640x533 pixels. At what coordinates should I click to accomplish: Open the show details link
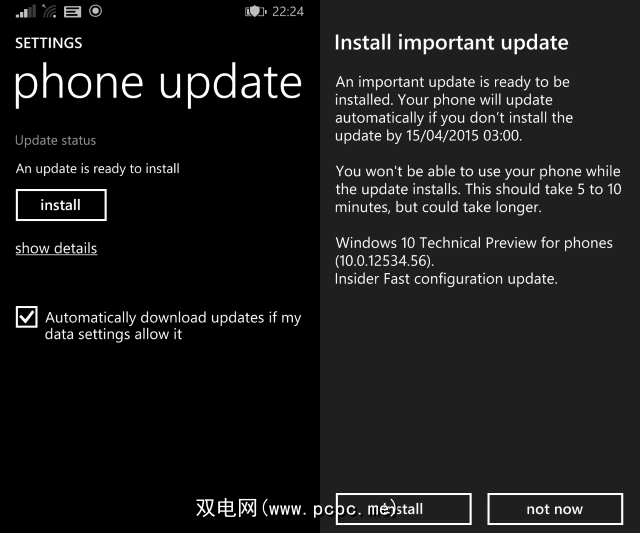(x=56, y=248)
